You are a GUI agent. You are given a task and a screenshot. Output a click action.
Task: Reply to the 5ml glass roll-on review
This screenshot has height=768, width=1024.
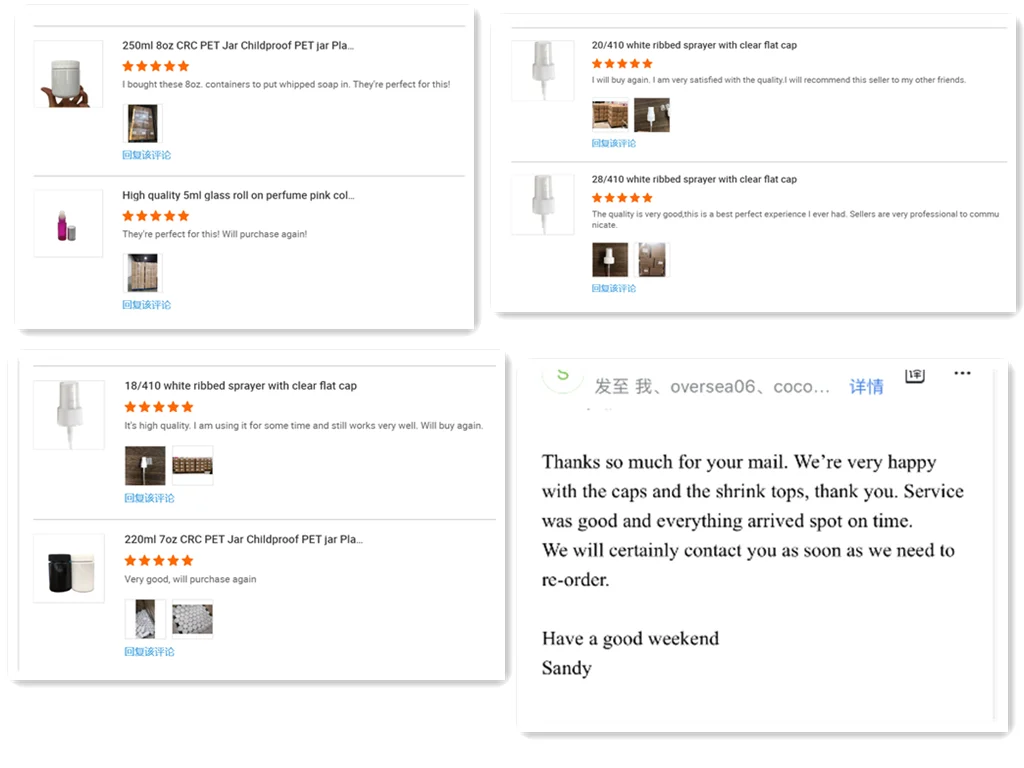147,305
